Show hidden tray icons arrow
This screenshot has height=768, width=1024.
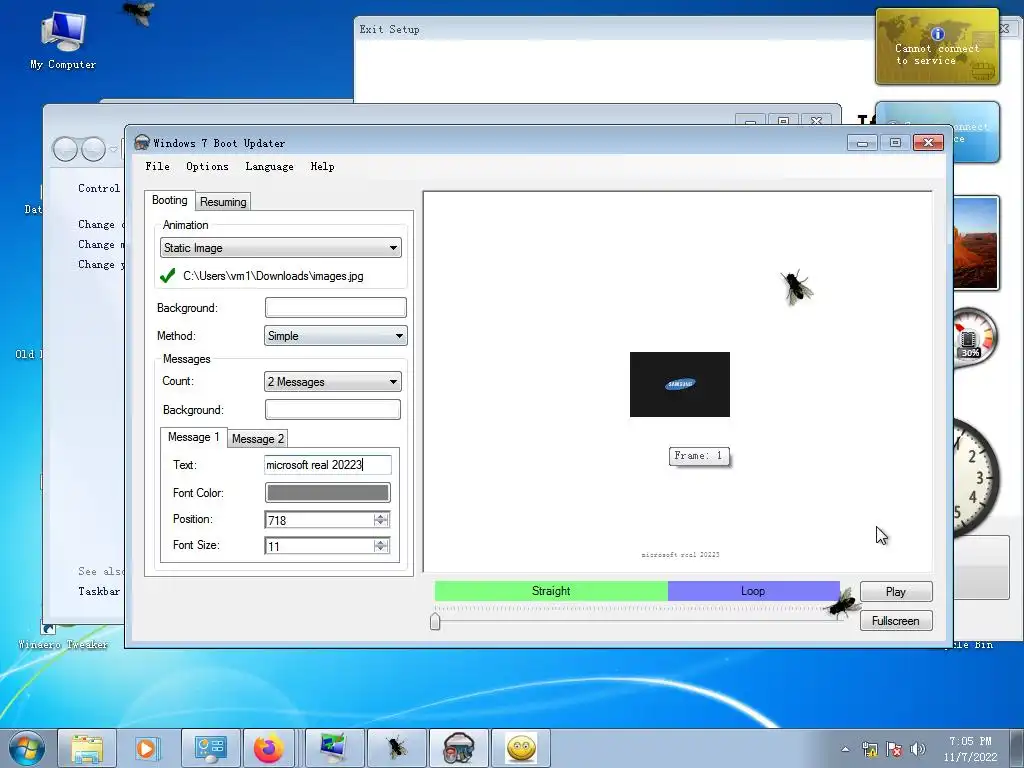(x=846, y=749)
